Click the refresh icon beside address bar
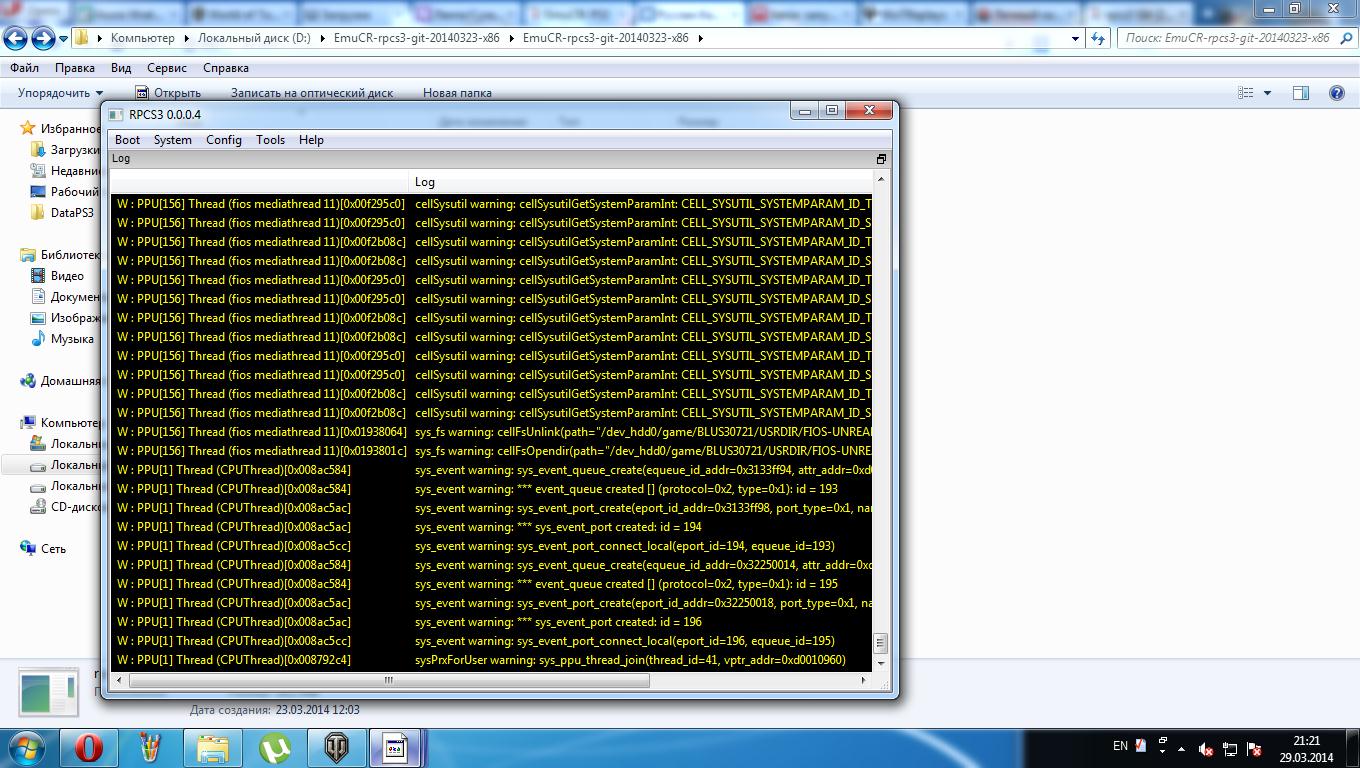The width and height of the screenshot is (1360, 768). 1098,38
